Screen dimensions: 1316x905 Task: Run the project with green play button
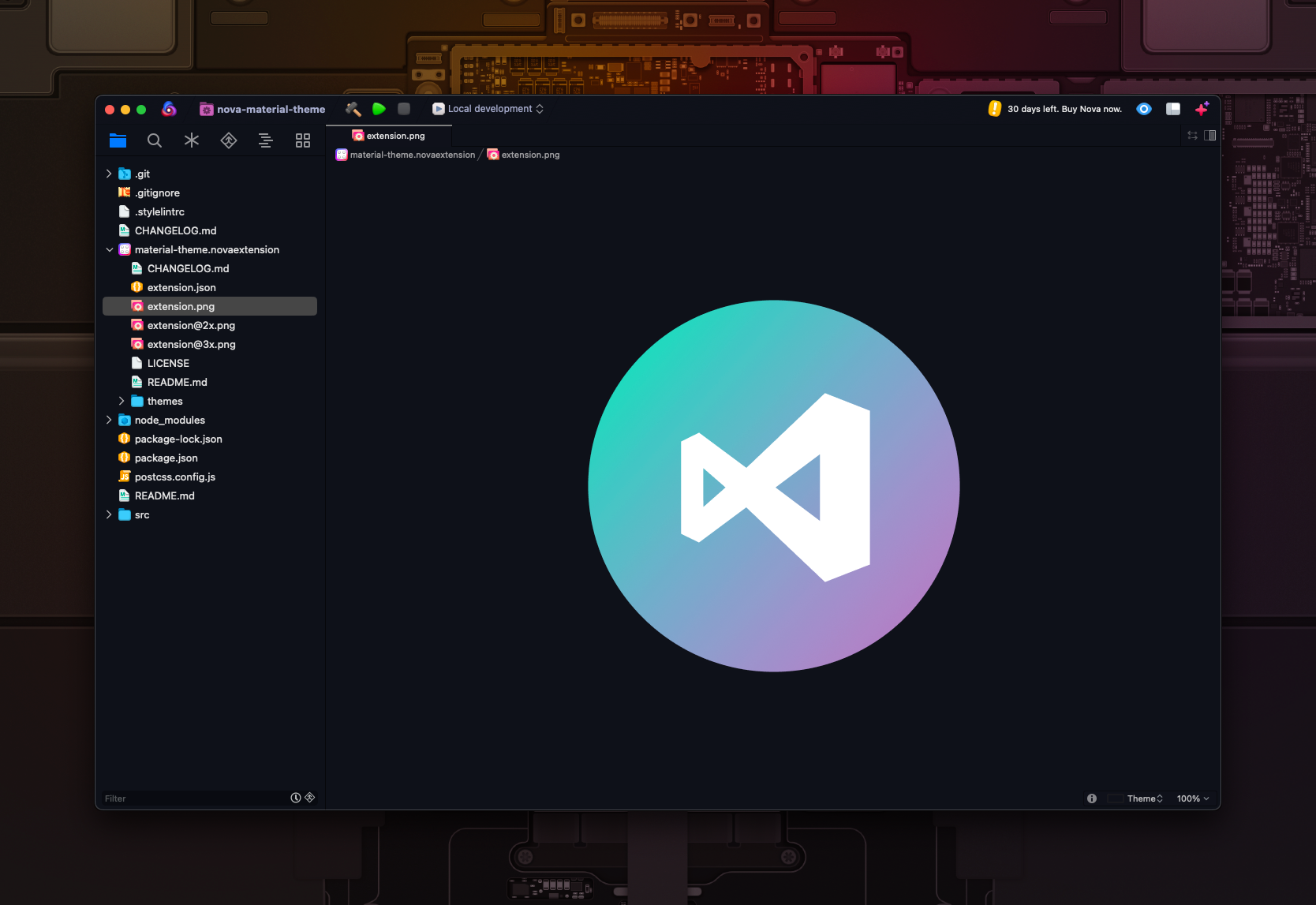click(x=379, y=109)
